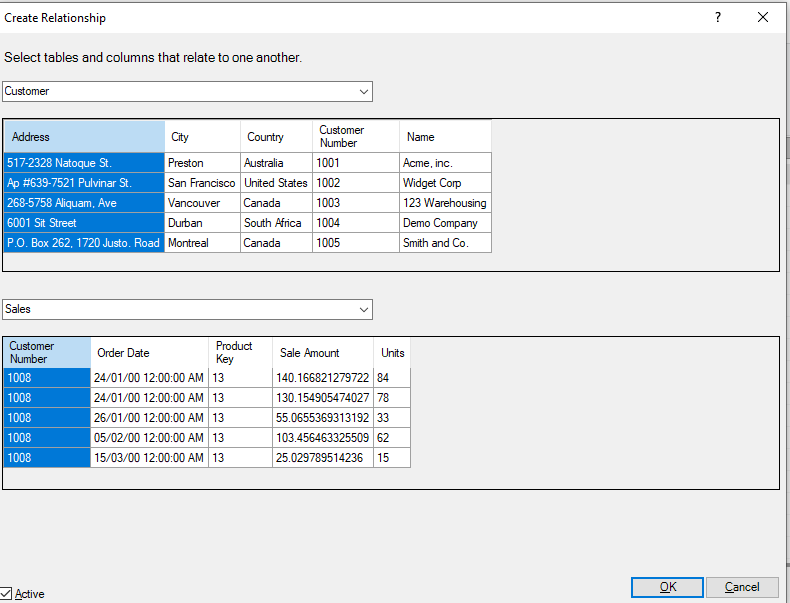This screenshot has width=790, height=603.
Task: Select the Address column header
Action: pyautogui.click(x=84, y=137)
